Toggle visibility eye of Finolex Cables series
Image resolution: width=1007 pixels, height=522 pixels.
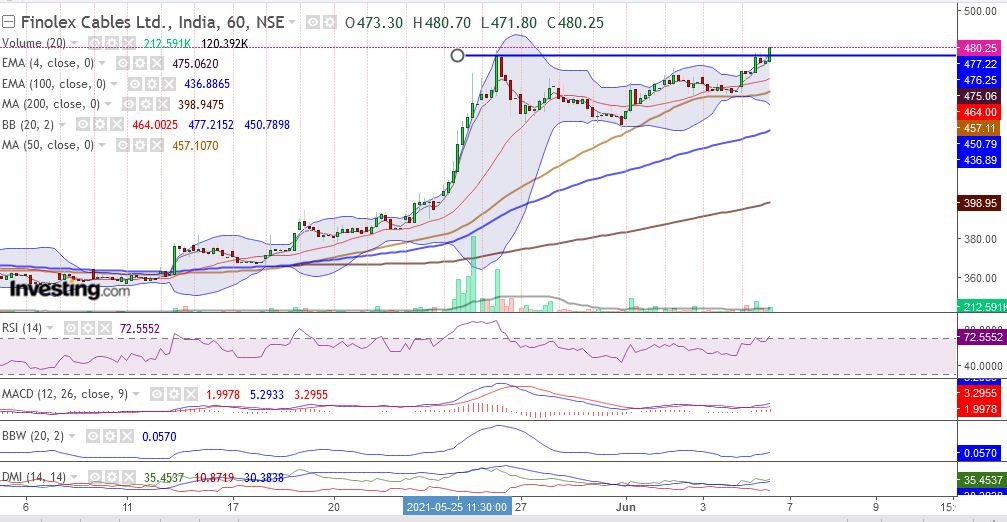(312, 23)
